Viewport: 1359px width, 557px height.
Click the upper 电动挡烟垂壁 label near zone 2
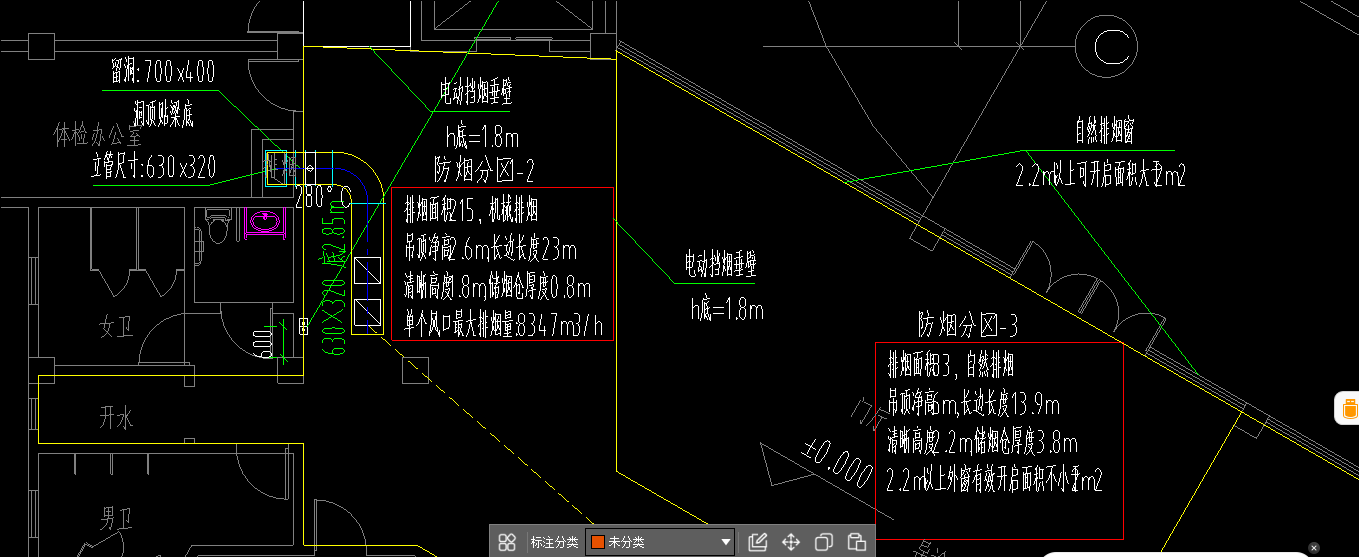pyautogui.click(x=476, y=93)
